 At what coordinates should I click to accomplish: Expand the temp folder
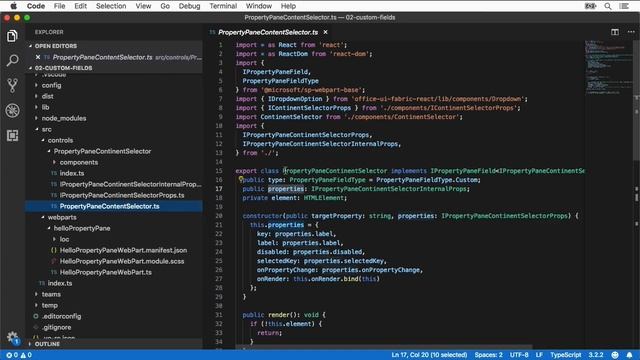click(x=49, y=305)
